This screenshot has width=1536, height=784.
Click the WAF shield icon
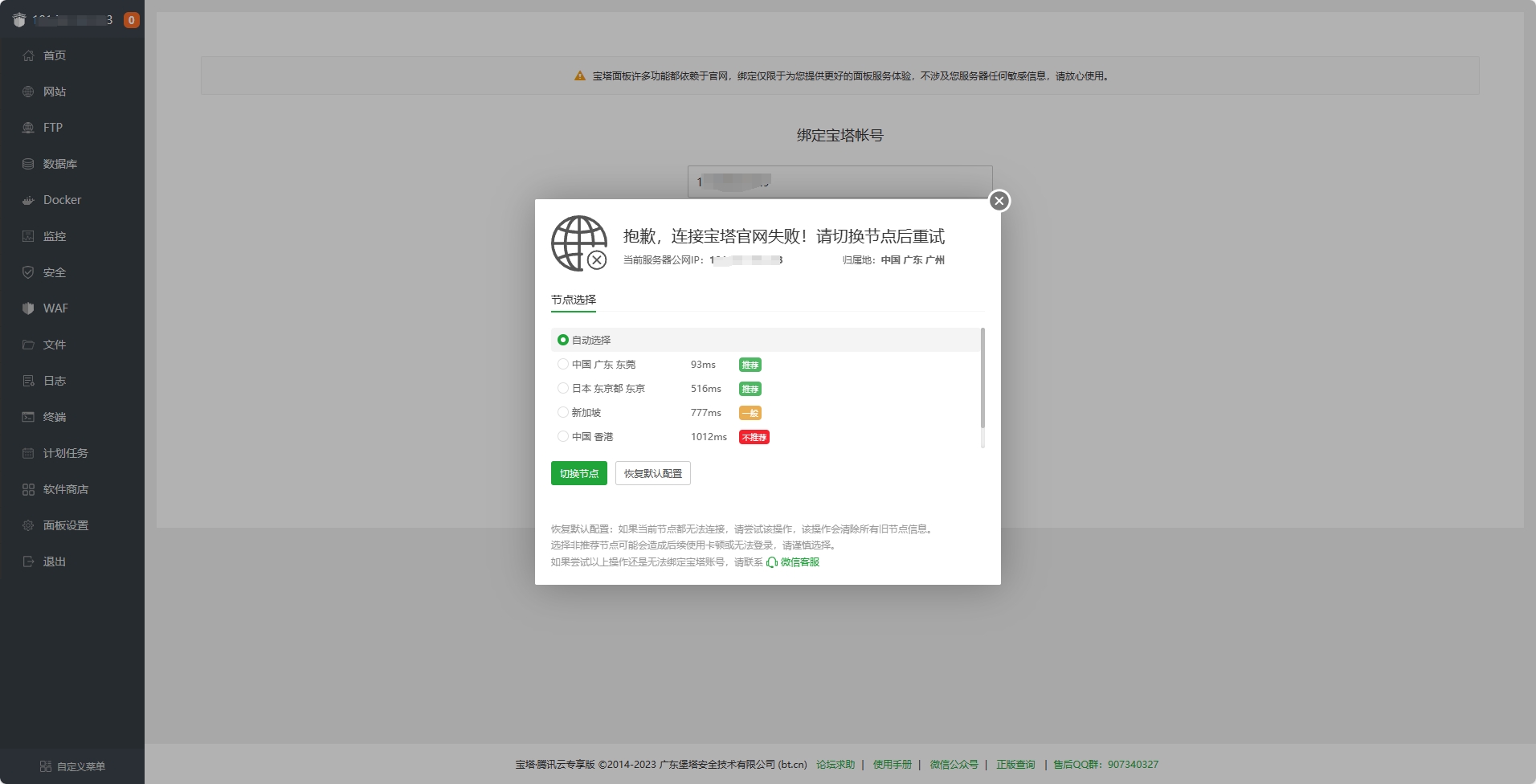28,308
